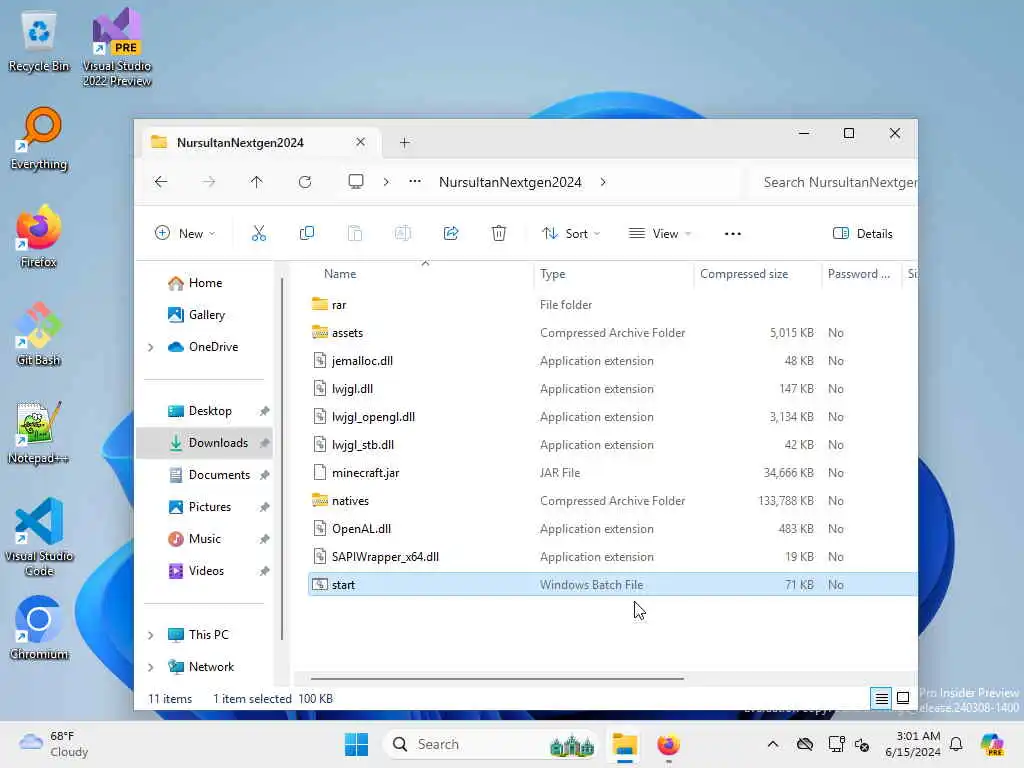Add a new tab with plus button
1024x768 pixels.
[405, 142]
